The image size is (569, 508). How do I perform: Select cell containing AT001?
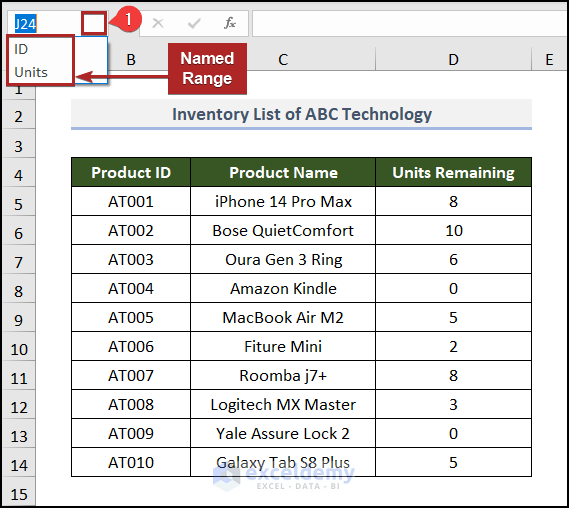coord(131,201)
